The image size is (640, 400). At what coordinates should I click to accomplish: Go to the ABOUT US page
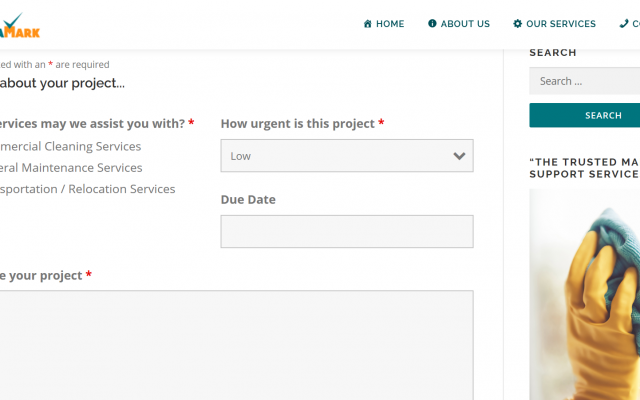[465, 24]
